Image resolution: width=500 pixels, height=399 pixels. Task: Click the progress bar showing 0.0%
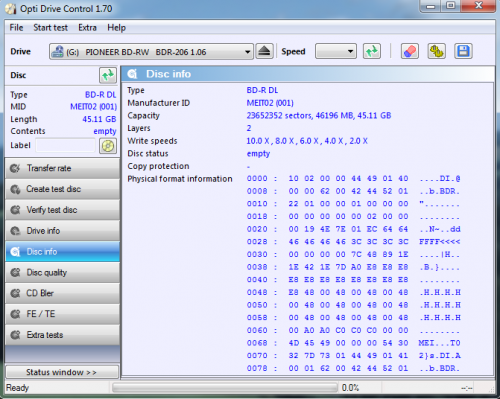tap(225, 388)
